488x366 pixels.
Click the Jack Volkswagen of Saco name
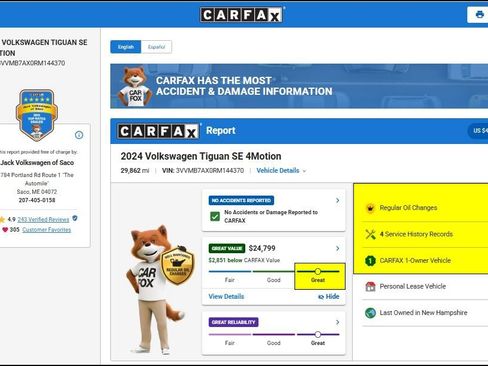point(37,163)
